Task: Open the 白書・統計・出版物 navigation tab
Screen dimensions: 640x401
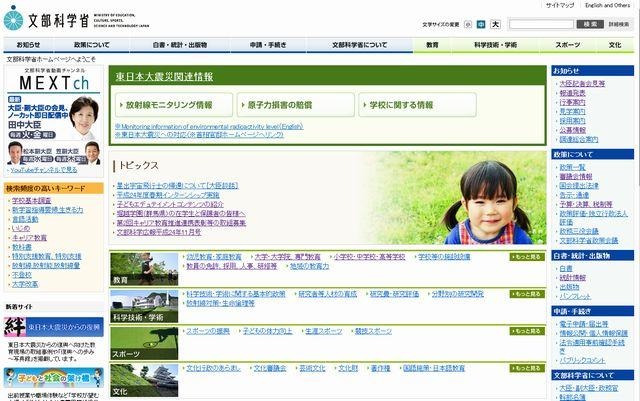Action: (180, 45)
